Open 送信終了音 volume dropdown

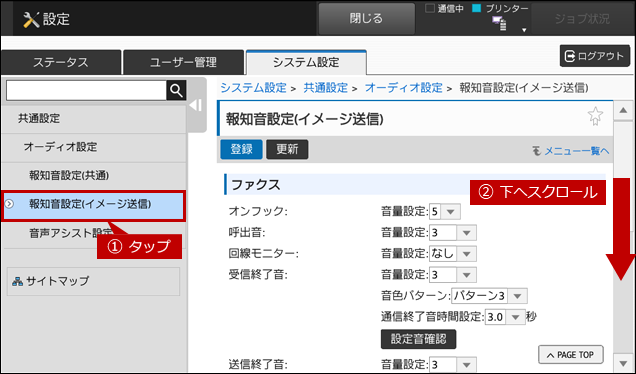(453, 364)
